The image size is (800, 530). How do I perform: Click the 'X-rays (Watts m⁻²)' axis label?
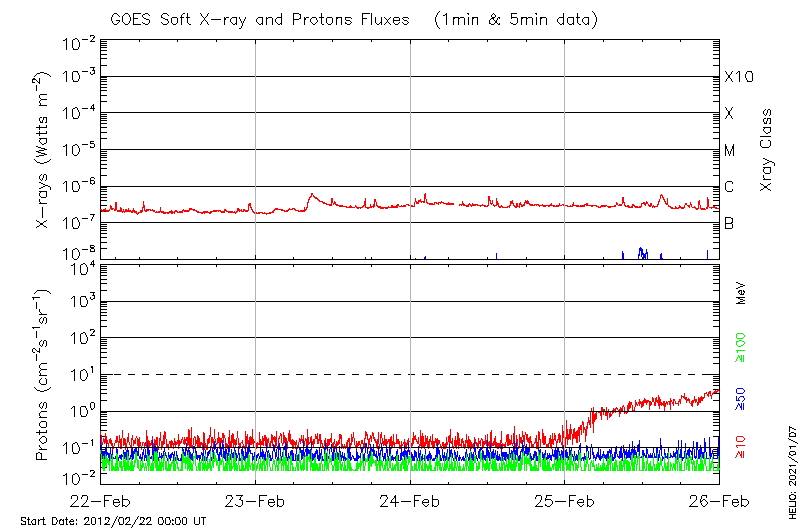pyautogui.click(x=43, y=151)
